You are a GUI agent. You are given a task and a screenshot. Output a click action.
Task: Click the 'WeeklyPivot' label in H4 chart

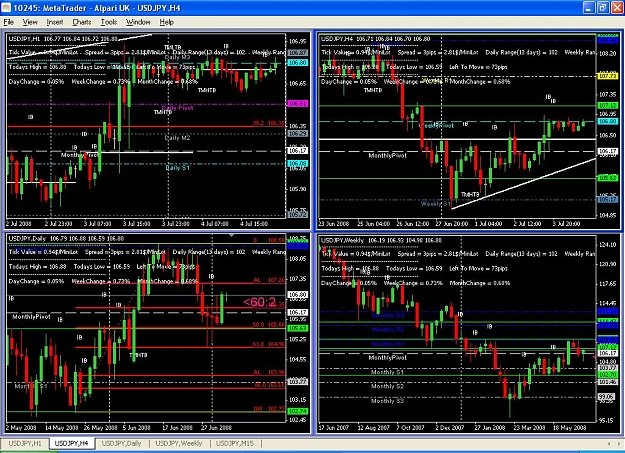pyautogui.click(x=436, y=126)
